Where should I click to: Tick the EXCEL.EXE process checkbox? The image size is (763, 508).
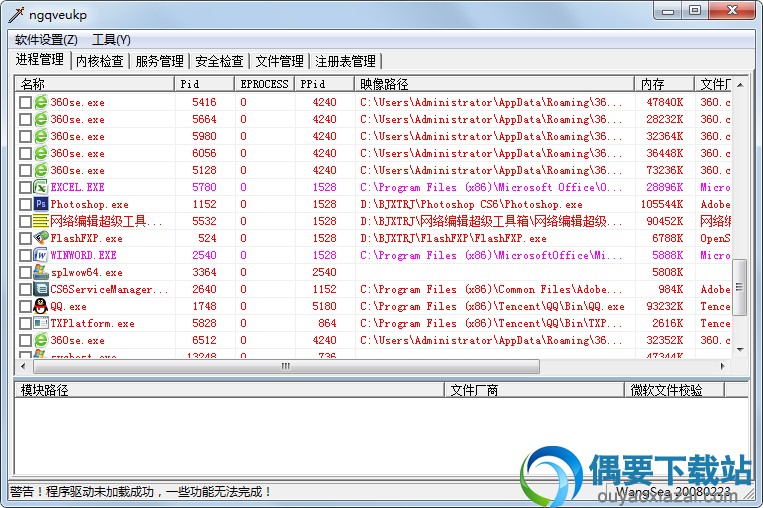[25, 187]
